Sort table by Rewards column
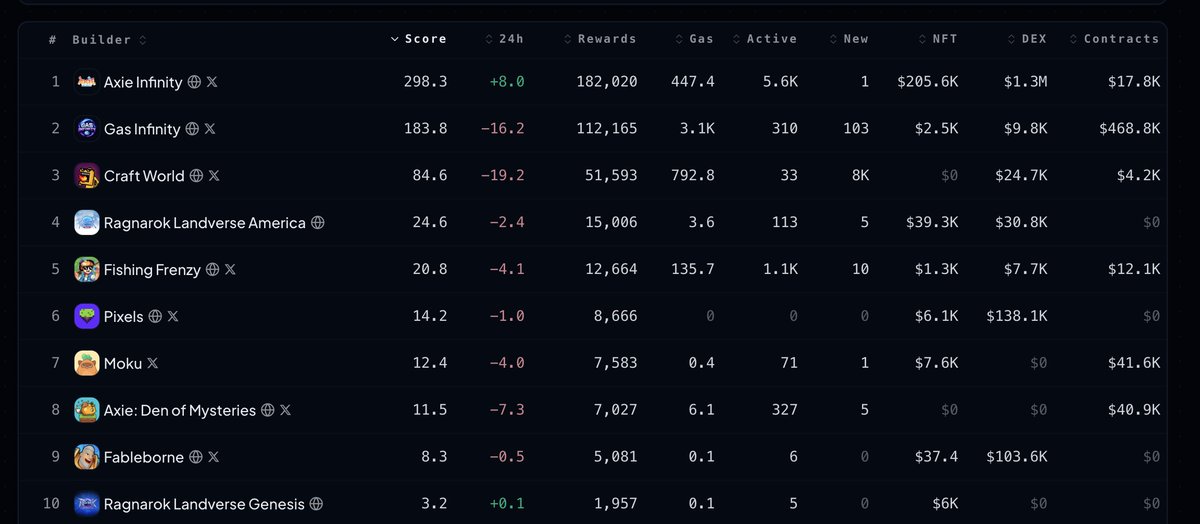 [600, 39]
